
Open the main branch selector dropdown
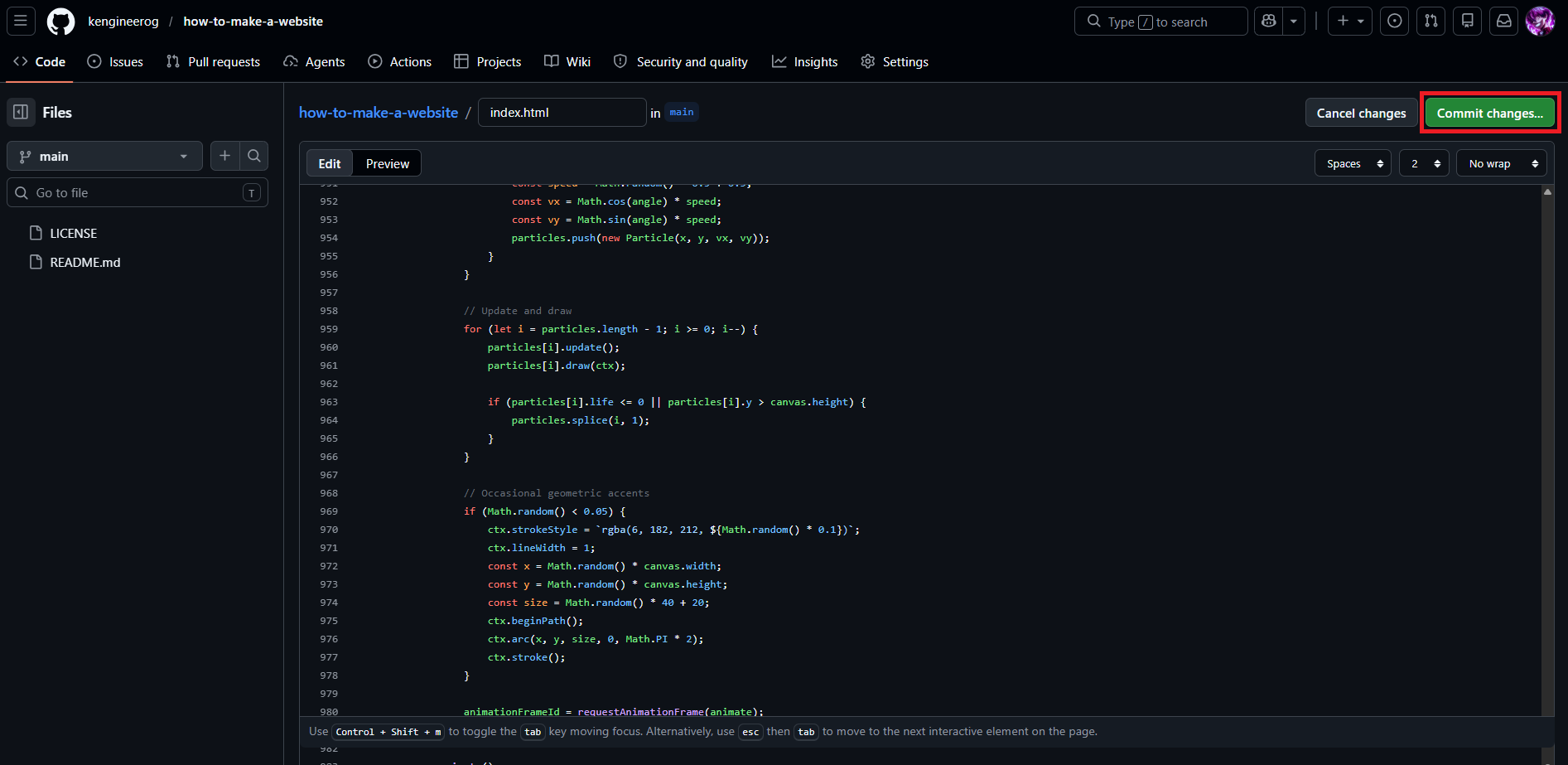[x=104, y=156]
